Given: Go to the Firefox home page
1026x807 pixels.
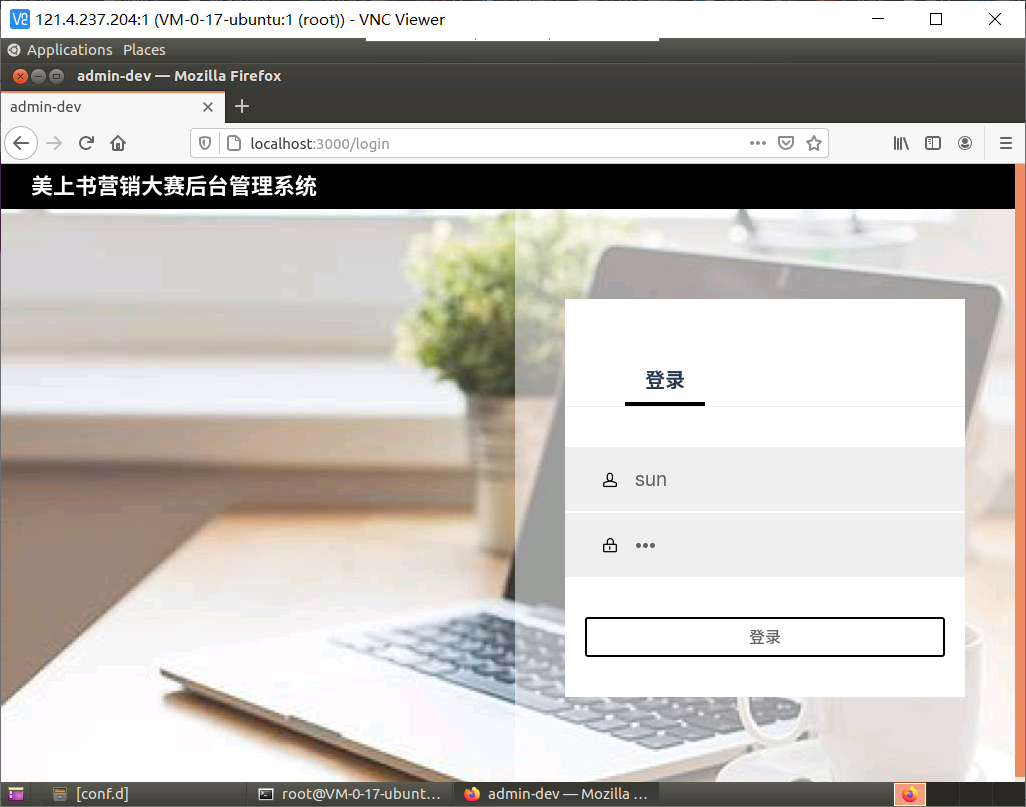Looking at the screenshot, I should click(x=118, y=143).
